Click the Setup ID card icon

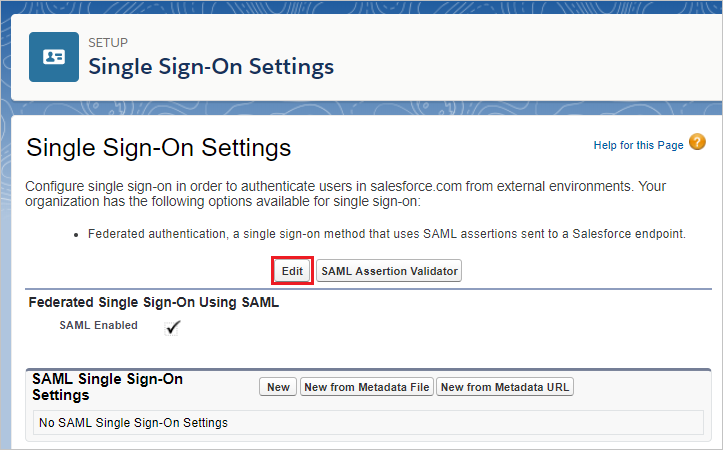(54, 57)
